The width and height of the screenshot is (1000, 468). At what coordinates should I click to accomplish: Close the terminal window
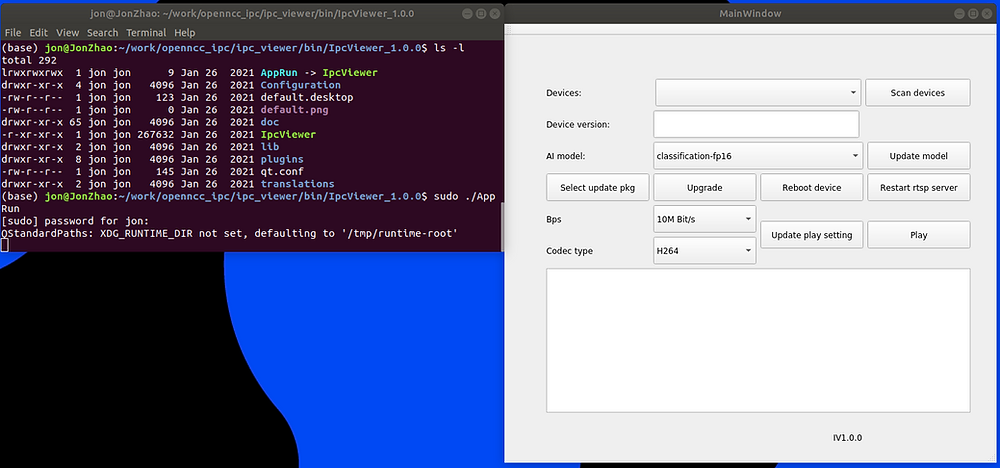click(x=494, y=13)
